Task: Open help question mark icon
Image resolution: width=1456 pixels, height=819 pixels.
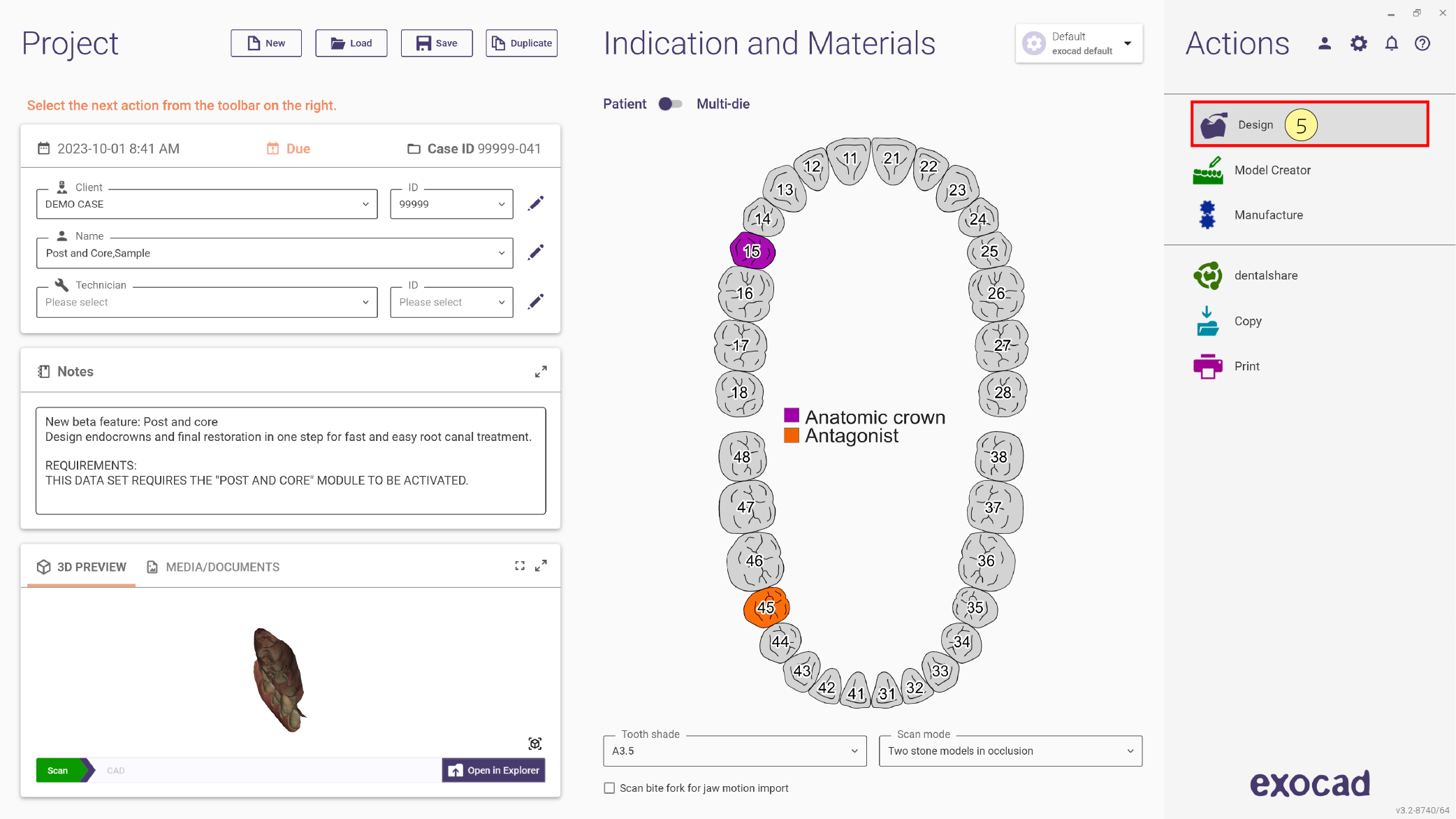Action: (1422, 43)
